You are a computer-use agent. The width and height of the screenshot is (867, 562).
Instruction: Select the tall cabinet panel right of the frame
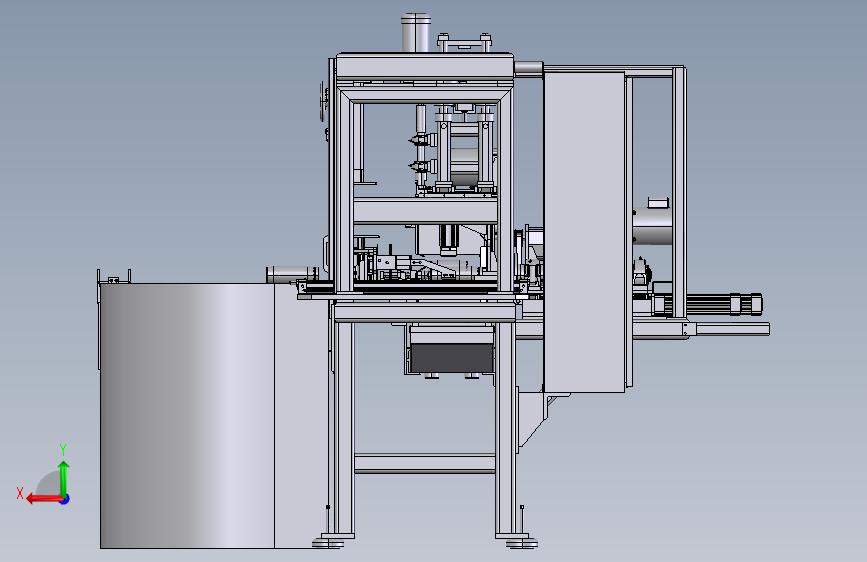(x=584, y=232)
